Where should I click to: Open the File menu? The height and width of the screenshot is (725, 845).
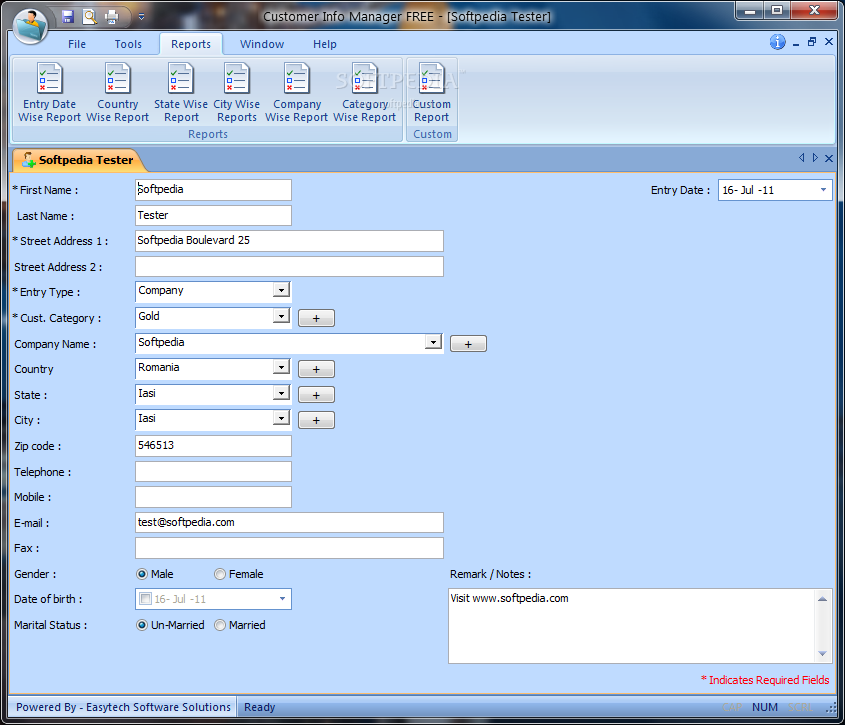tap(77, 44)
